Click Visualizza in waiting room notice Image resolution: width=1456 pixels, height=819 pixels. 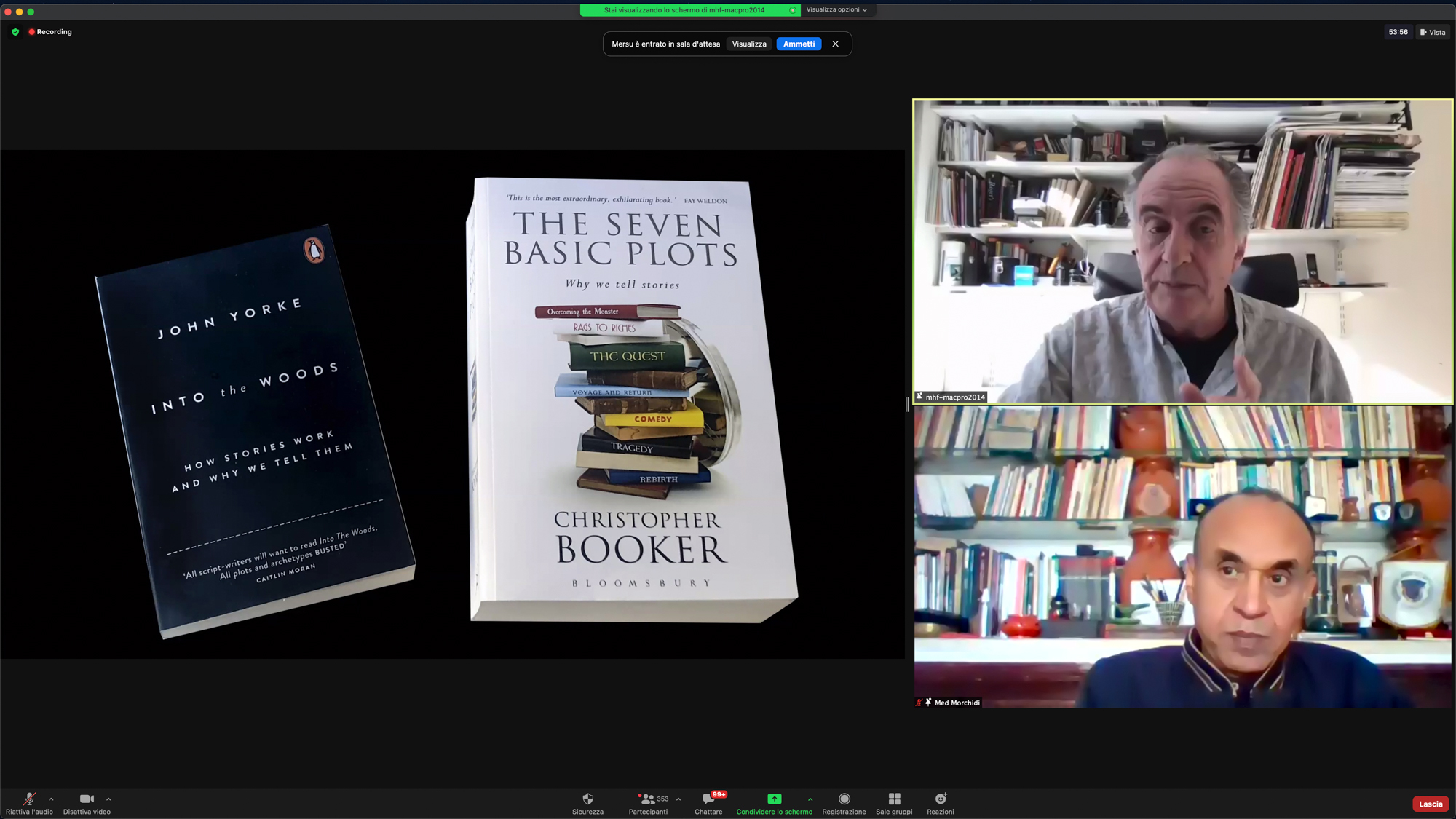coord(749,44)
